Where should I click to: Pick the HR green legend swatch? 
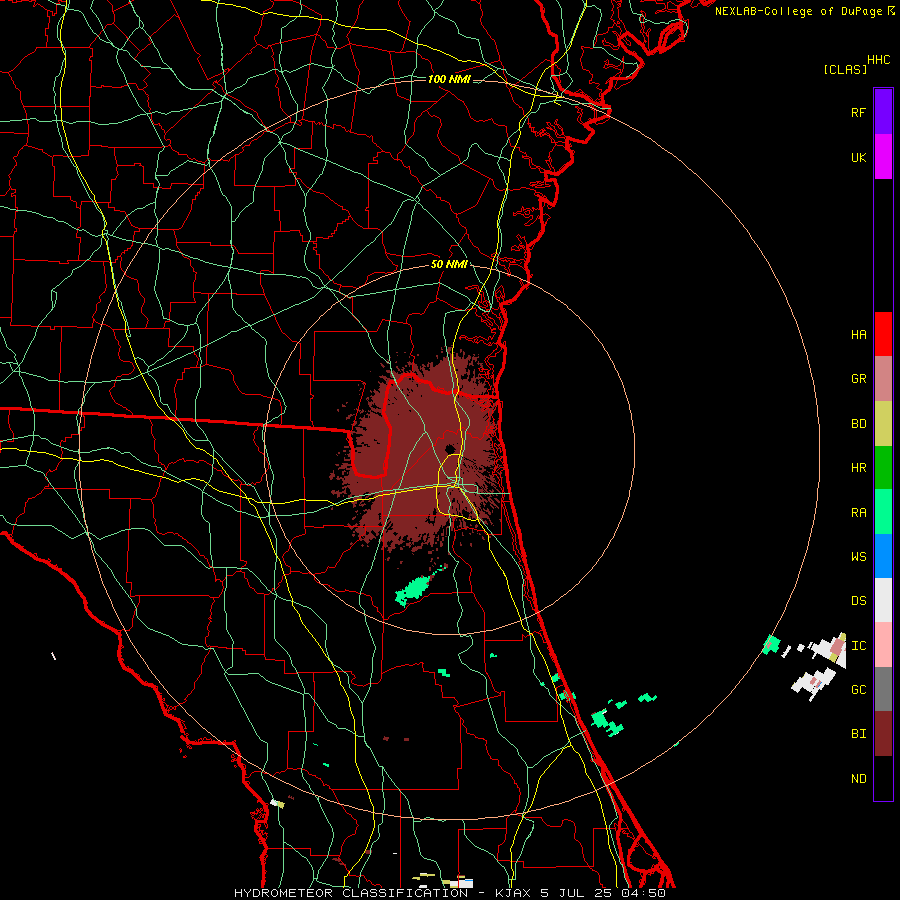[883, 467]
